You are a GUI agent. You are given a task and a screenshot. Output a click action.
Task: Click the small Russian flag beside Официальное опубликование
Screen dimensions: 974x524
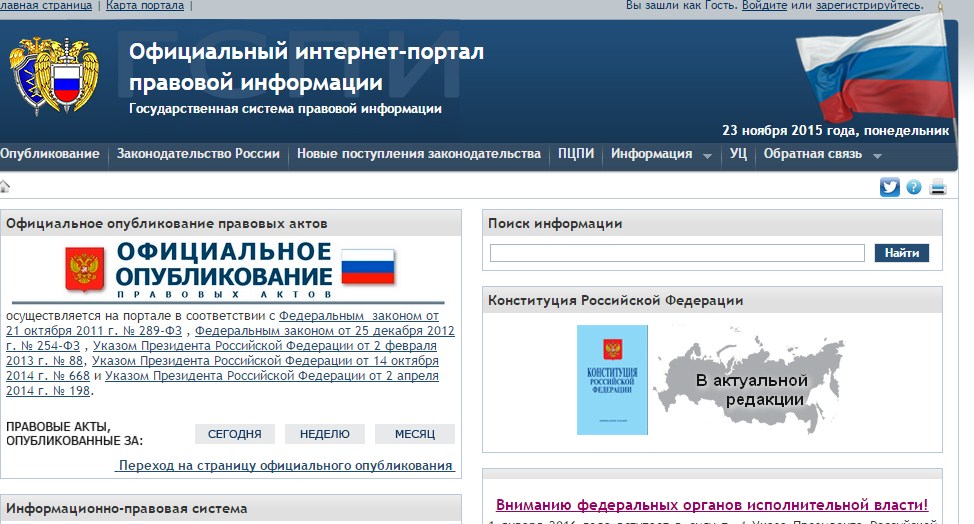click(x=368, y=266)
